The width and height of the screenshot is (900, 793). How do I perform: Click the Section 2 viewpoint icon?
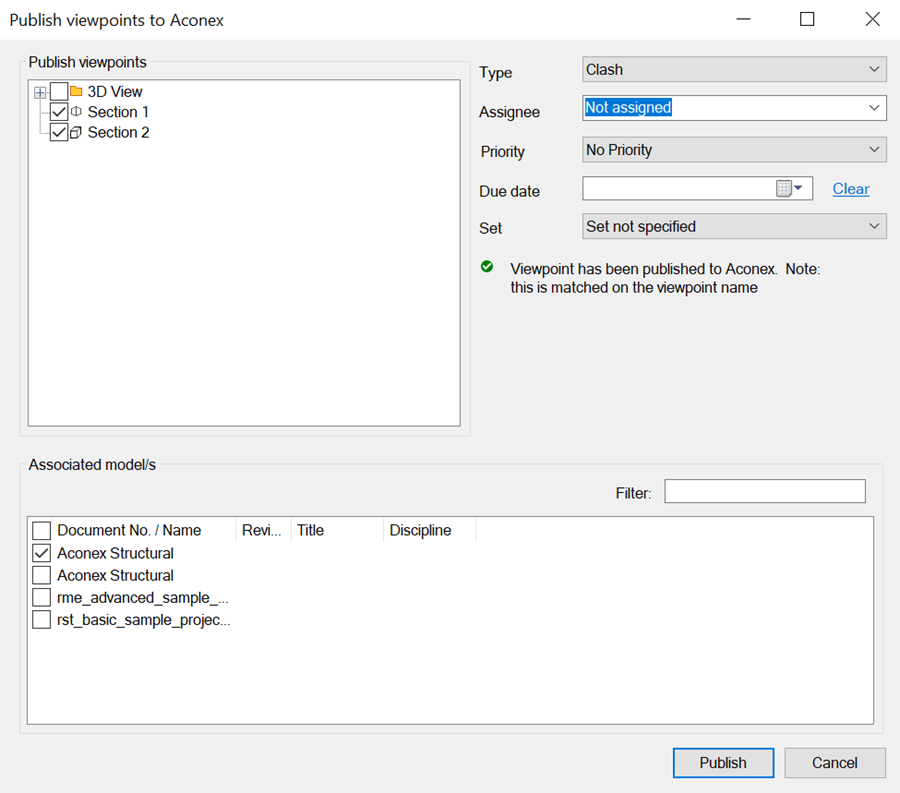click(x=76, y=133)
